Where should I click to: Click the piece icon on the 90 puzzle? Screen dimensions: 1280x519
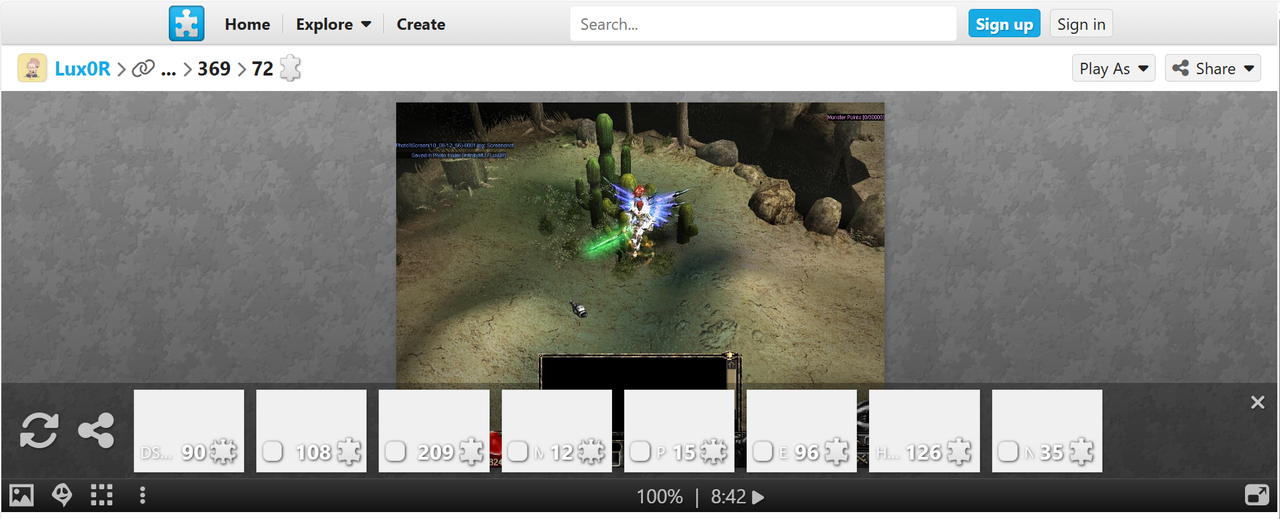(223, 452)
